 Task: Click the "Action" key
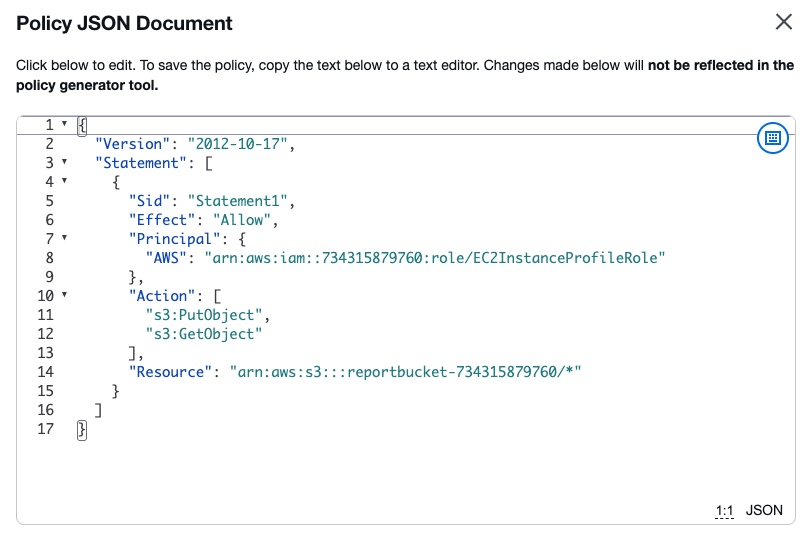pos(162,296)
